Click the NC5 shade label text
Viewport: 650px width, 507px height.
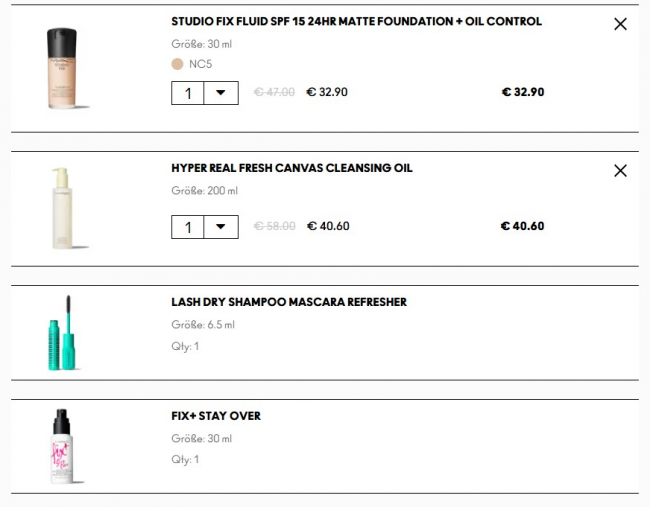(200, 64)
